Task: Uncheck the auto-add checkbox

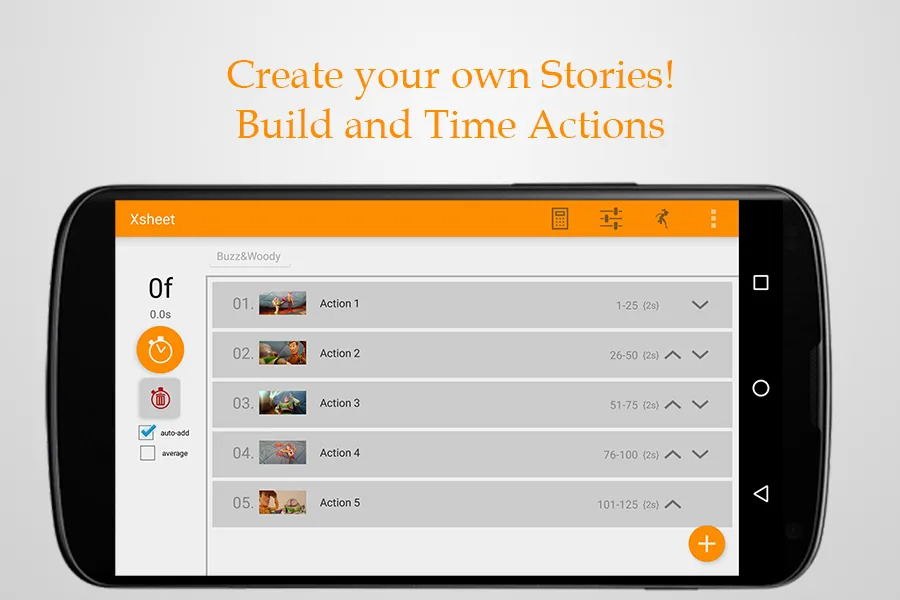Action: [147, 432]
